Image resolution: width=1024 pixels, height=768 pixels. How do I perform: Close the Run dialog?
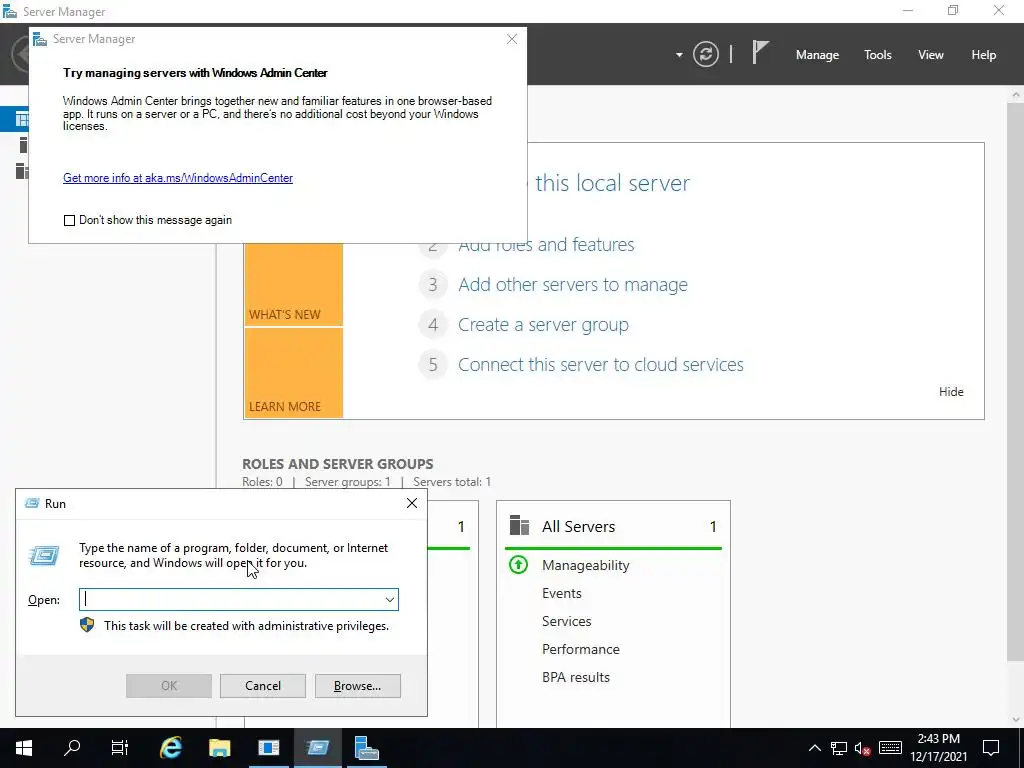411,503
